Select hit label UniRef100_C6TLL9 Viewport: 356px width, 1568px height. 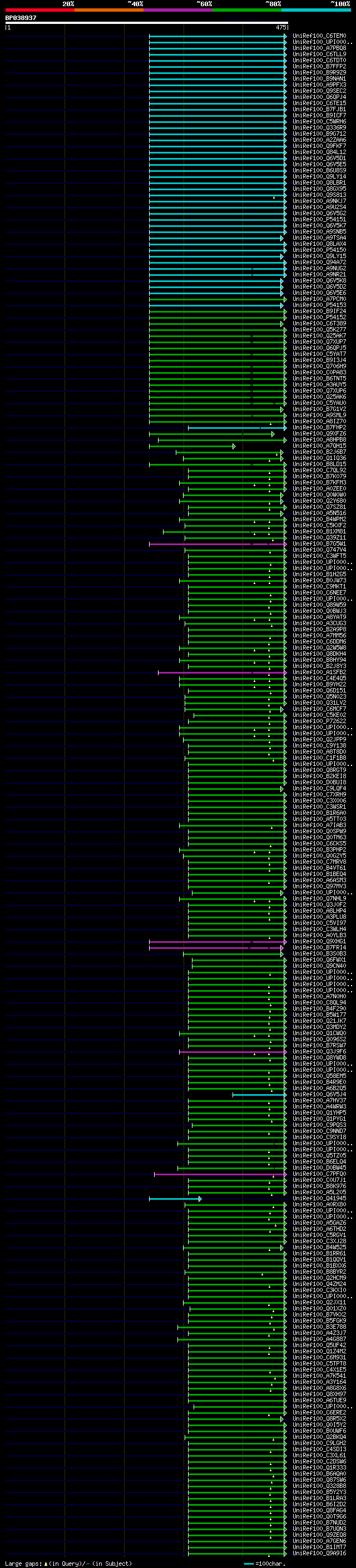[319, 54]
